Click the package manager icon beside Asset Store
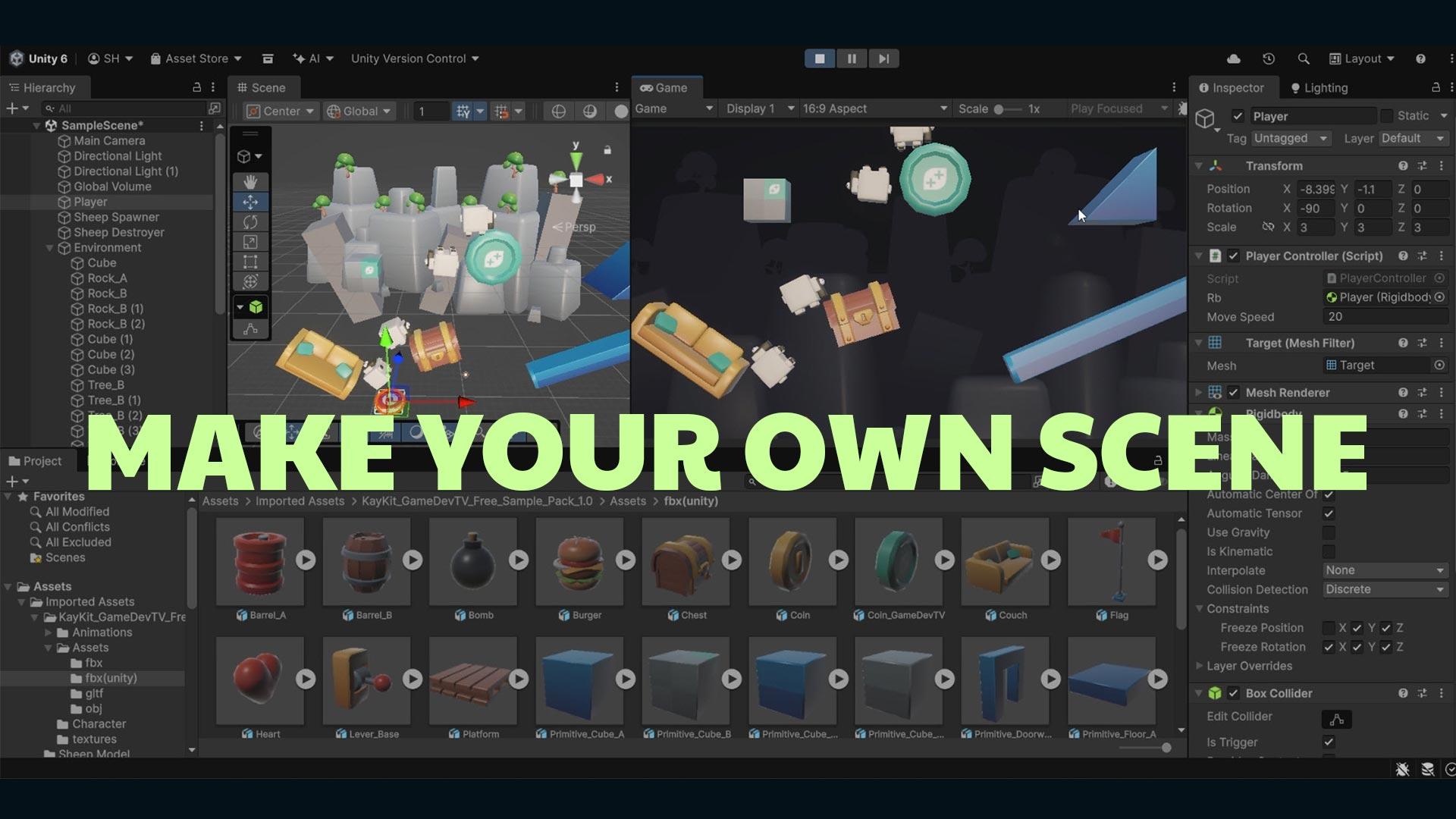 (268, 58)
